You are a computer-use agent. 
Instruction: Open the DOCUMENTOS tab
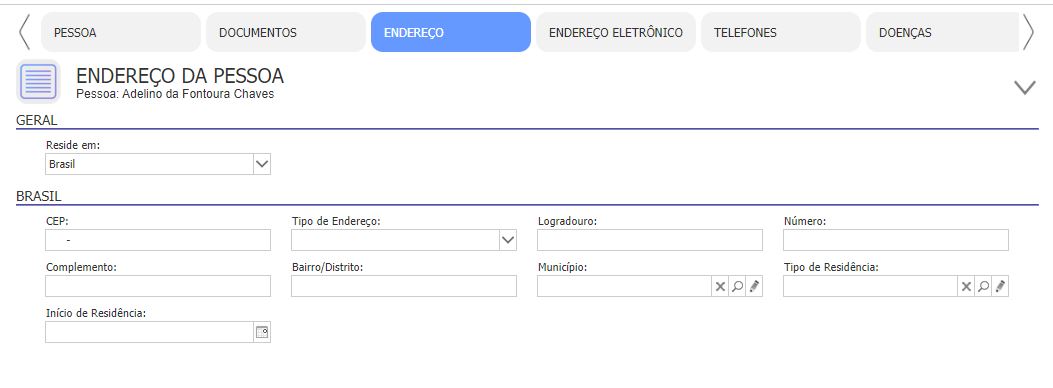coord(286,32)
